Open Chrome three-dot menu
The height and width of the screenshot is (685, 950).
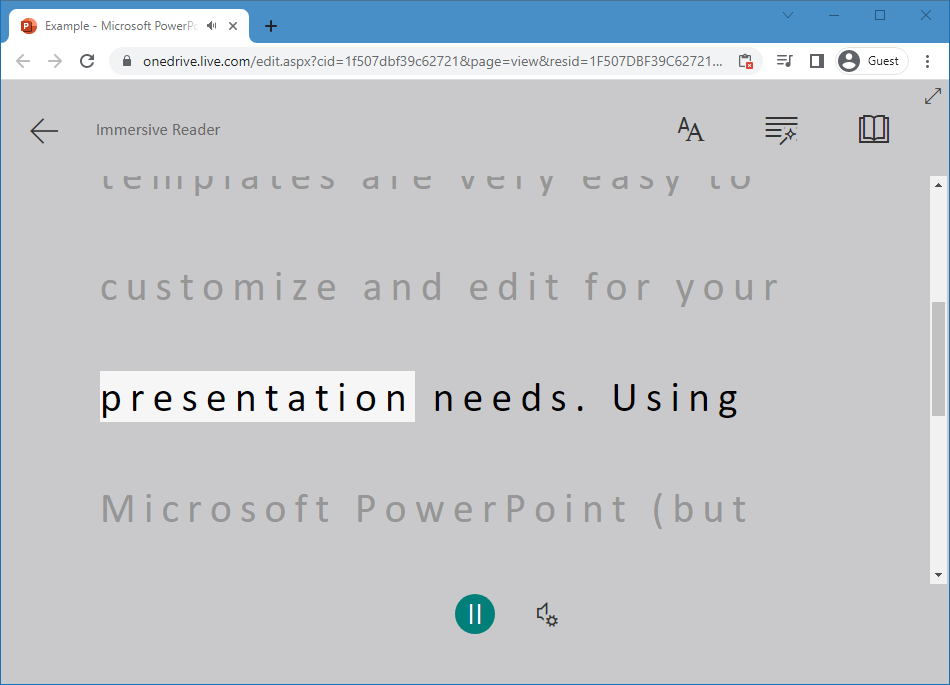click(x=928, y=61)
